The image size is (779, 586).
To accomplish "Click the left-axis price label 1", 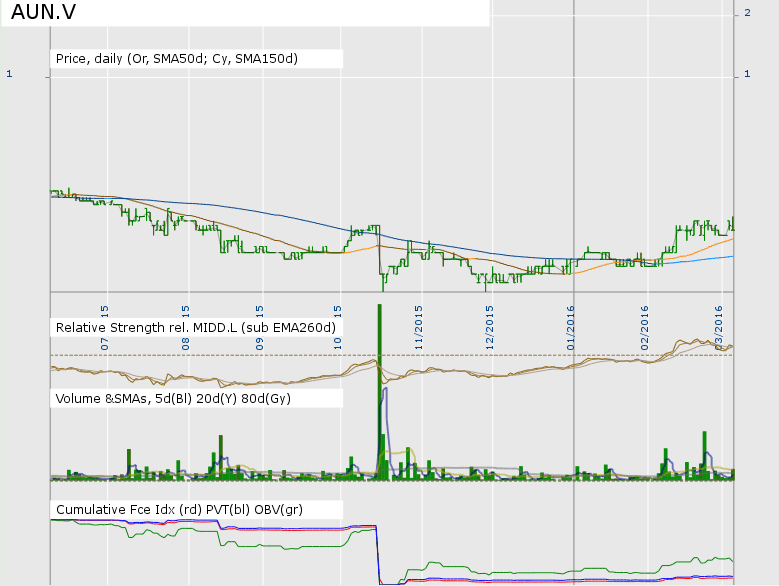I will [9, 74].
